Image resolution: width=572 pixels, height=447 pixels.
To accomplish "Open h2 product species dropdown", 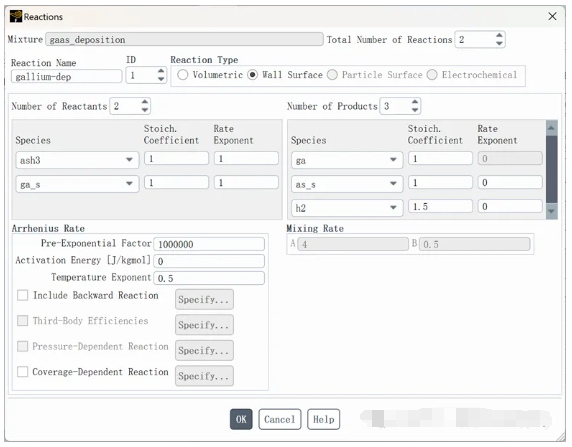I will [x=347, y=208].
